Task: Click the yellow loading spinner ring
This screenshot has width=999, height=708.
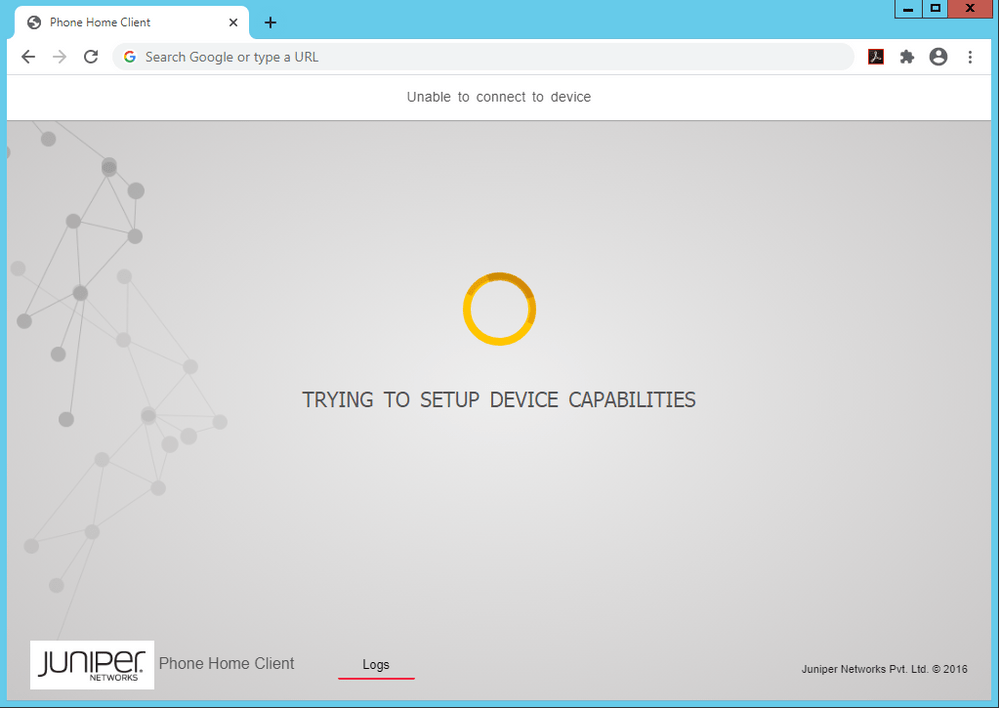Action: pyautogui.click(x=499, y=309)
